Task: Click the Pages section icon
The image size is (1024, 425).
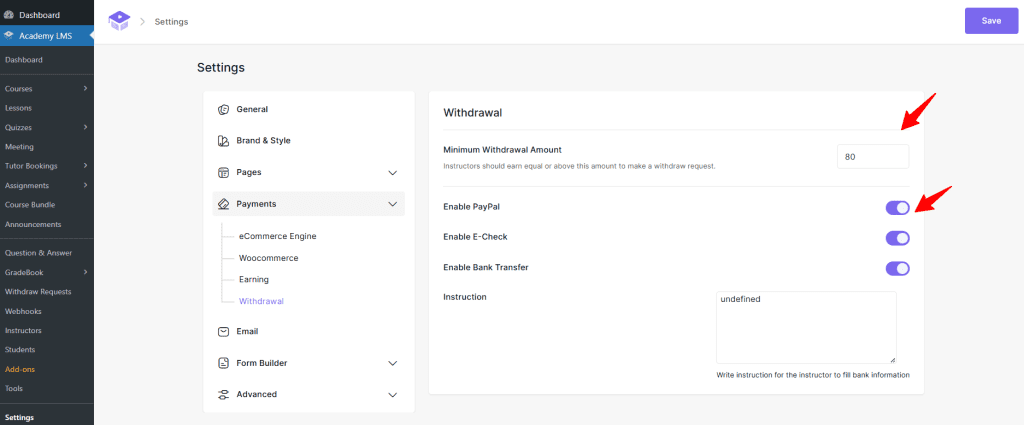Action: point(223,172)
